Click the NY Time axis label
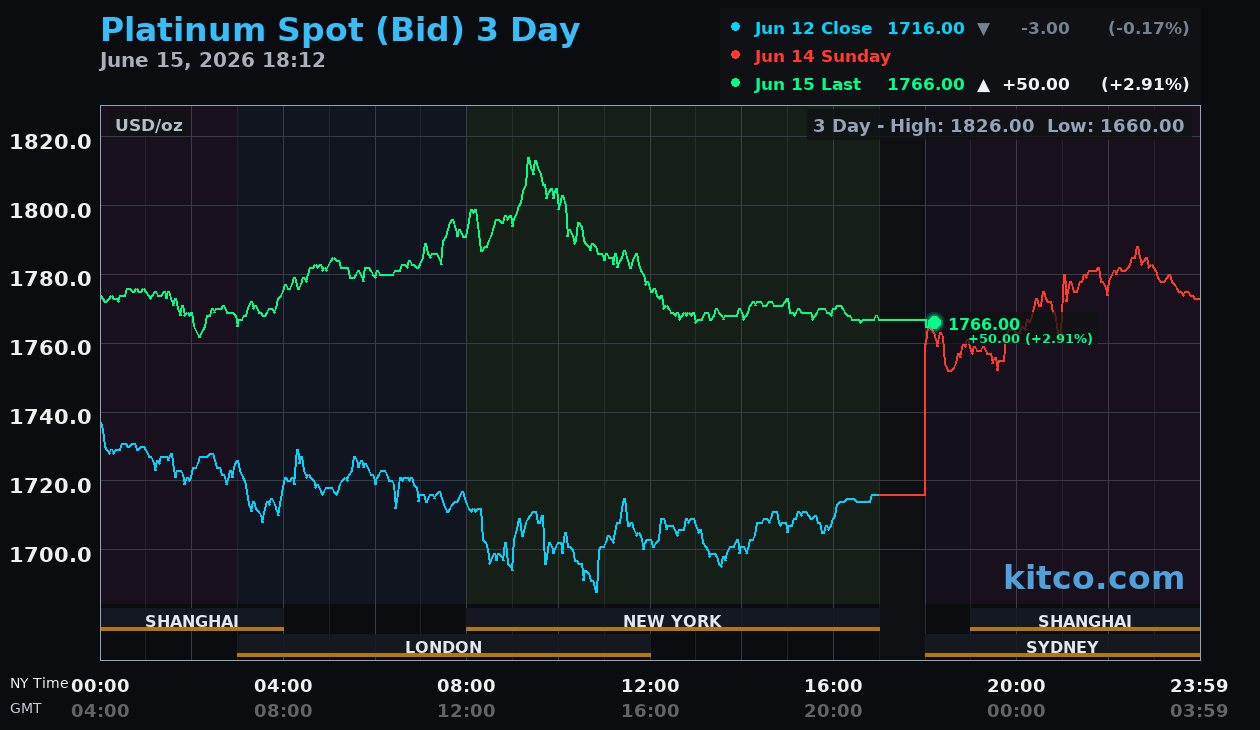 click(x=39, y=683)
